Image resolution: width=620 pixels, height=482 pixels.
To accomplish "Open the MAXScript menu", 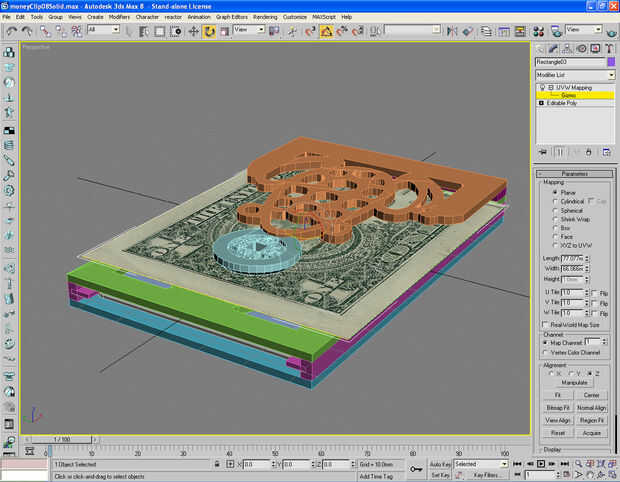I will (324, 17).
